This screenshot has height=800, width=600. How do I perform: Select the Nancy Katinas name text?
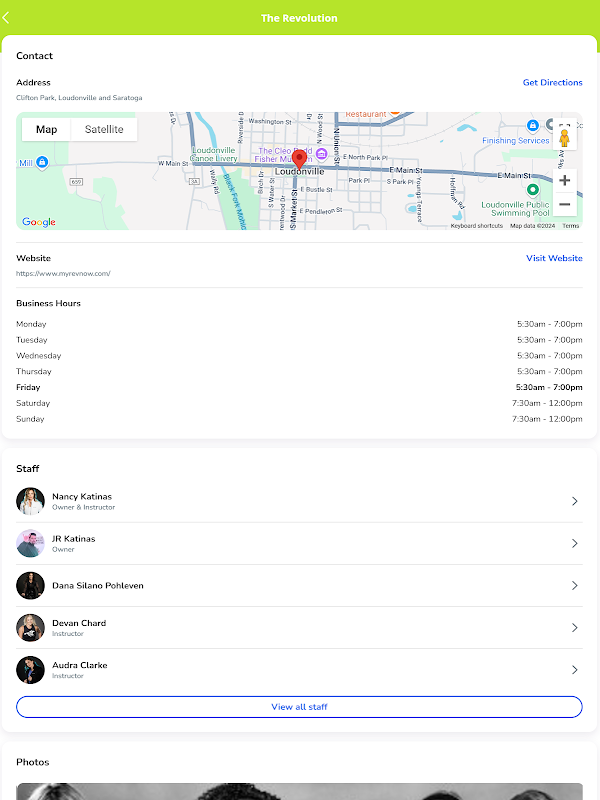pyautogui.click(x=82, y=496)
